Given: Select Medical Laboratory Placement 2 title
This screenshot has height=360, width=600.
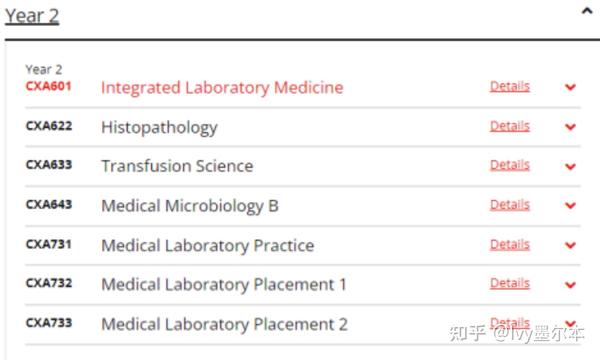Looking at the screenshot, I should pos(224,324).
